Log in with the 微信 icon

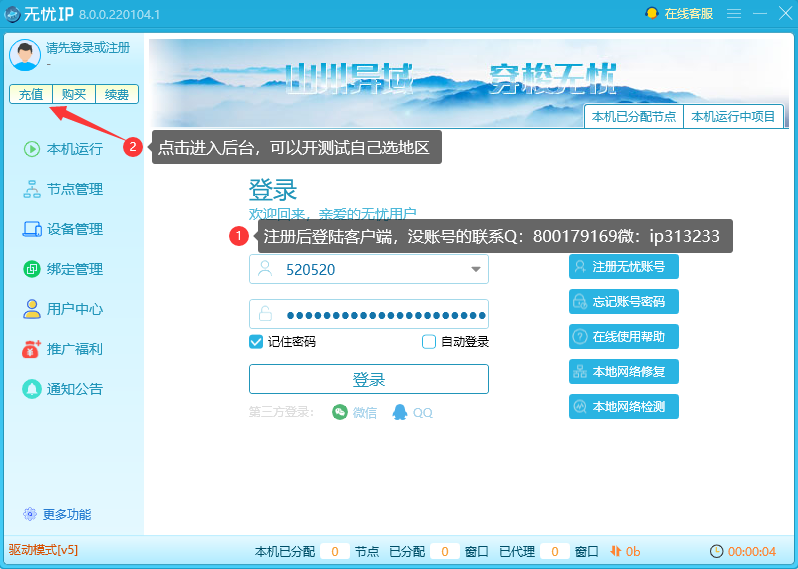tap(340, 412)
